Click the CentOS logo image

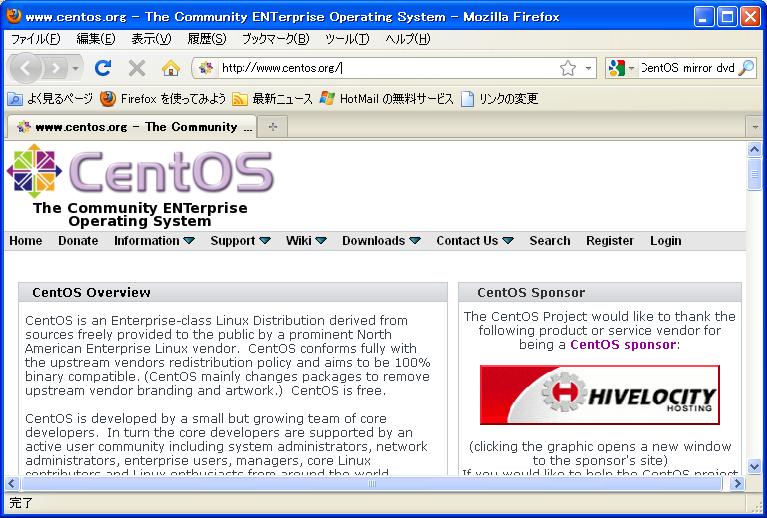coord(140,172)
